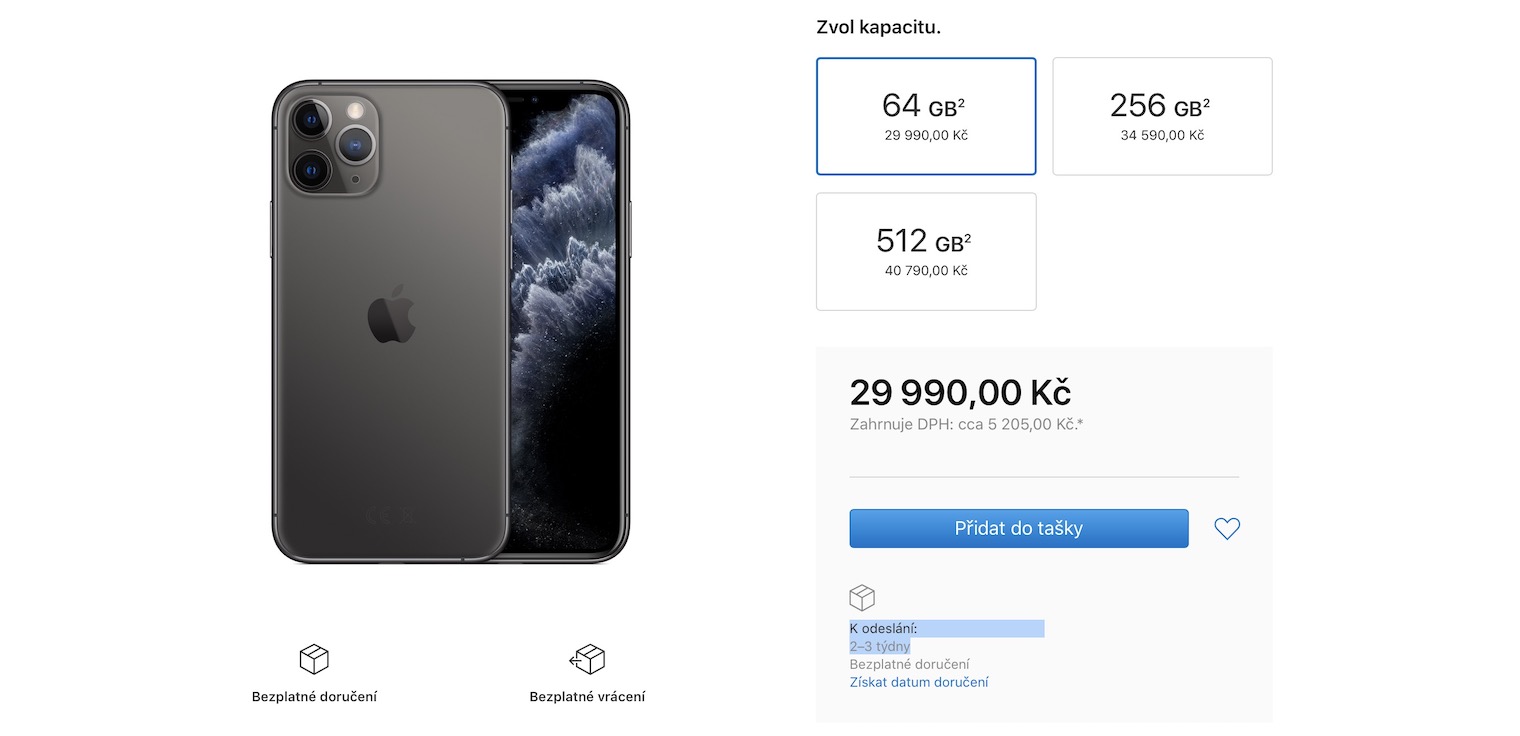1520x736 pixels.
Task: Click the Zahrnuje DPH tax note
Action: [966, 424]
